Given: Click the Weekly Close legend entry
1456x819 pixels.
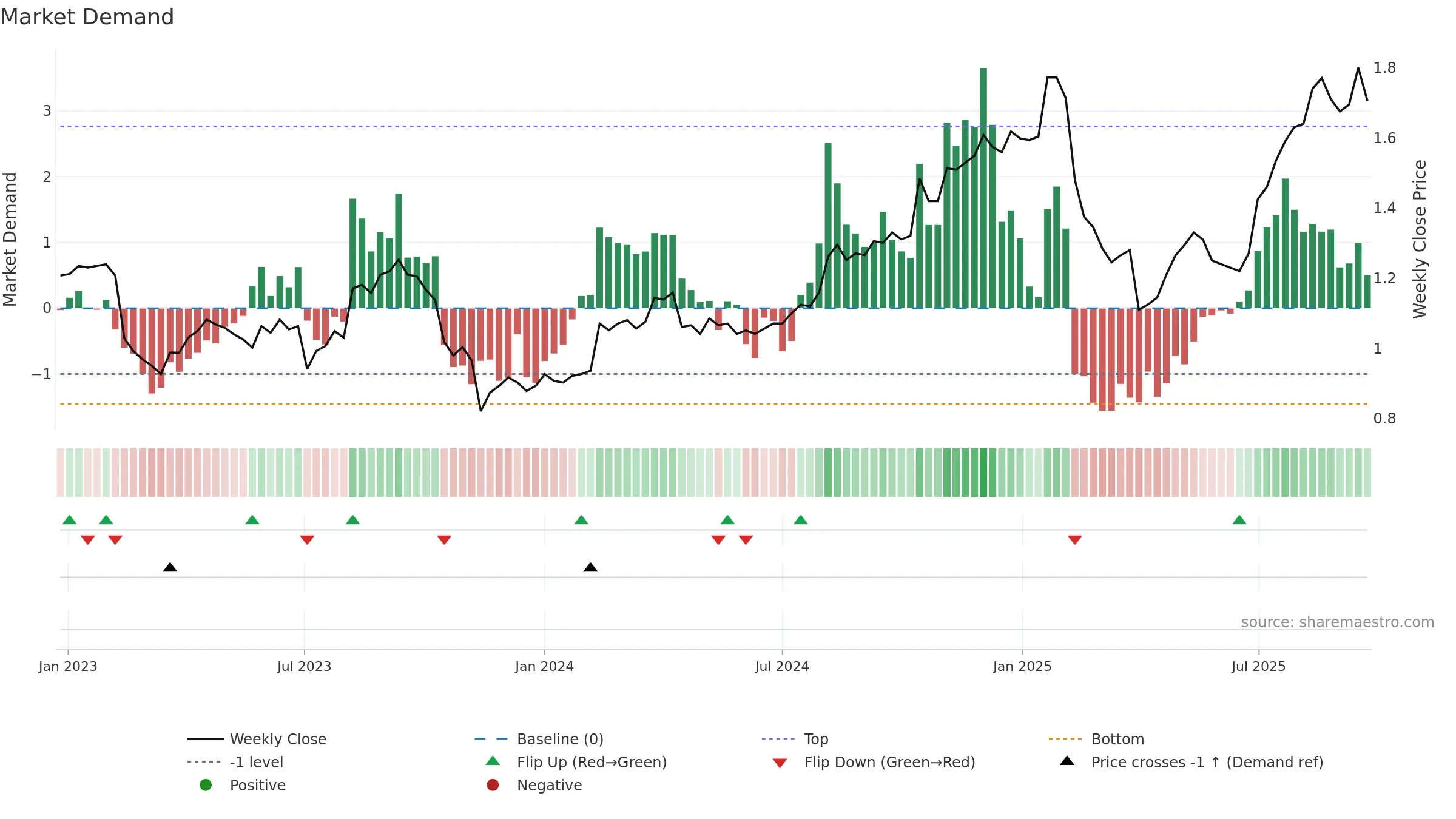Looking at the screenshot, I should click(x=257, y=739).
